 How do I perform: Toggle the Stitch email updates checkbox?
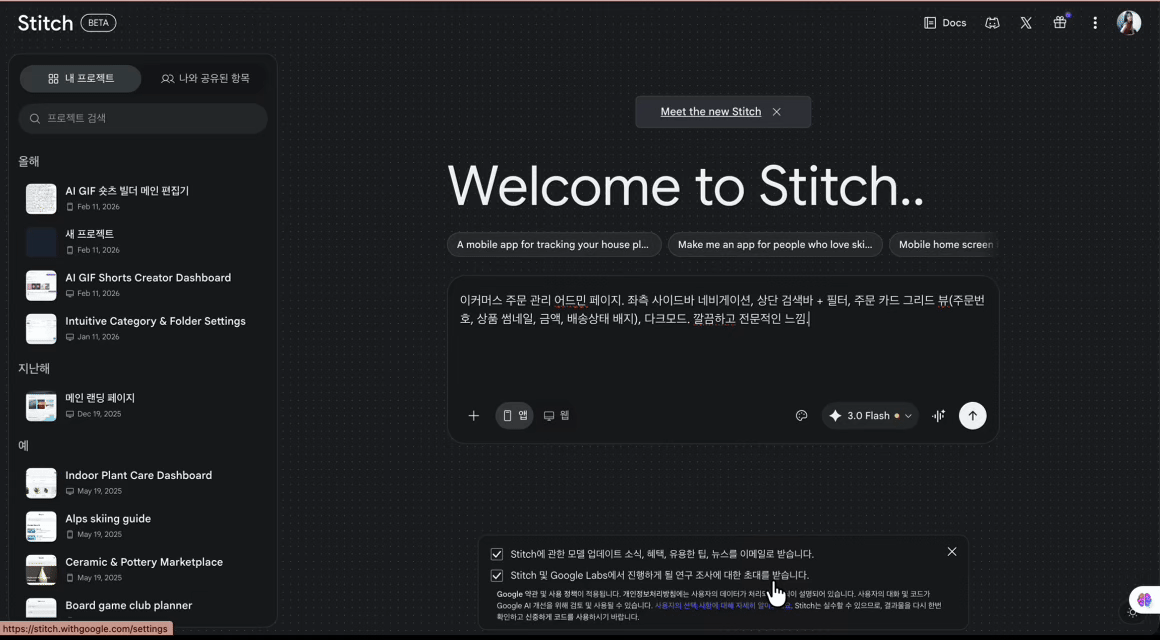tap(497, 554)
